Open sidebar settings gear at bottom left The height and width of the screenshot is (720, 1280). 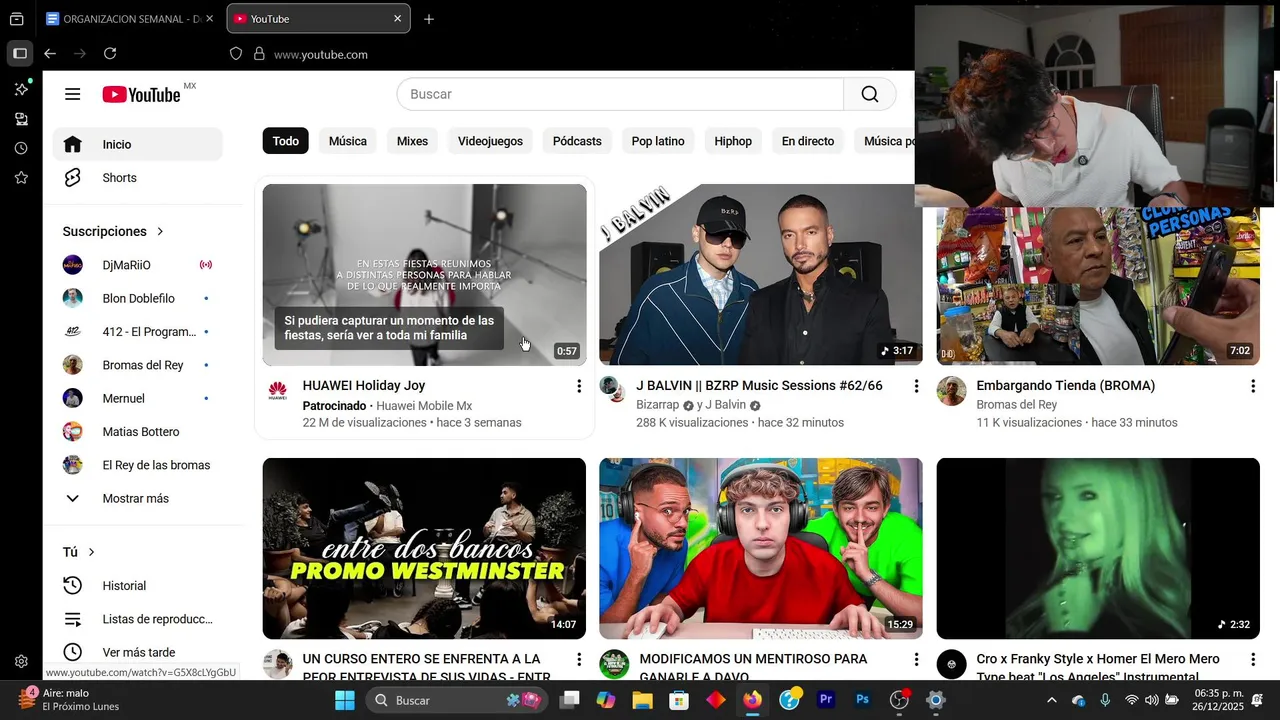click(21, 661)
